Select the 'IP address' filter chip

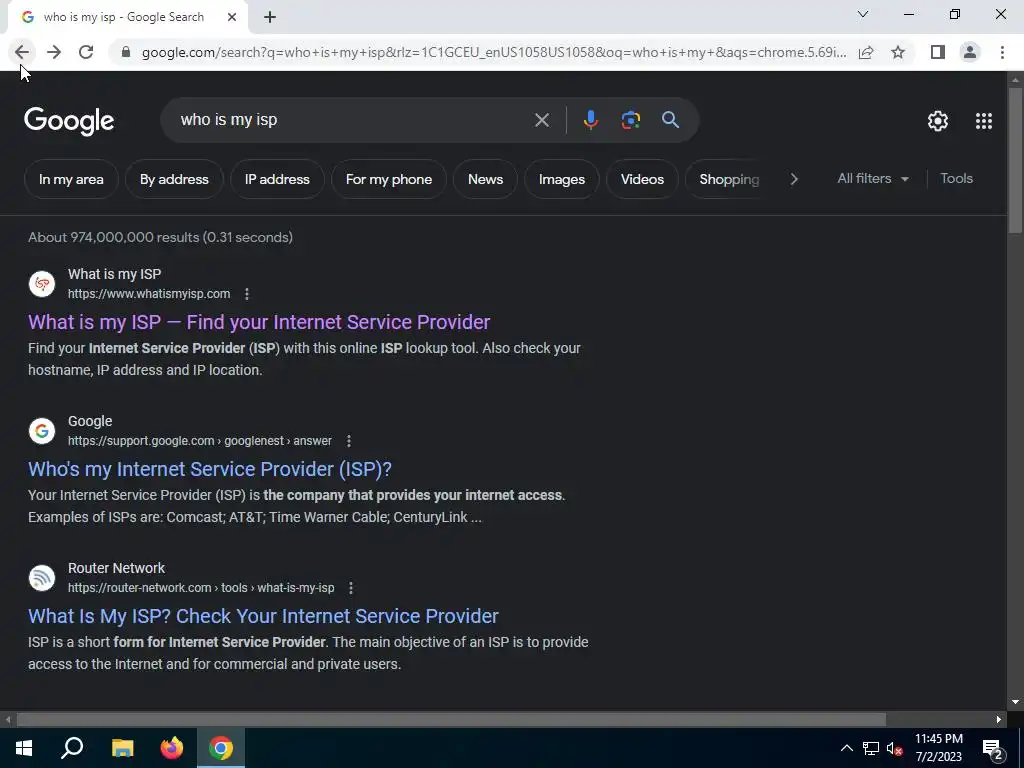277,179
